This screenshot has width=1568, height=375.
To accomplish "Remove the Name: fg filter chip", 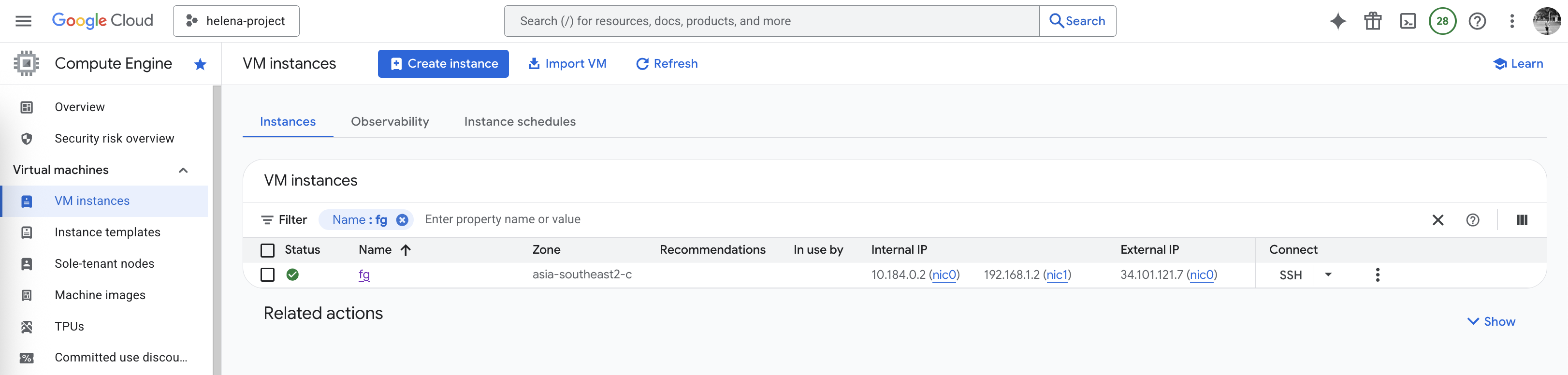I will [x=402, y=220].
